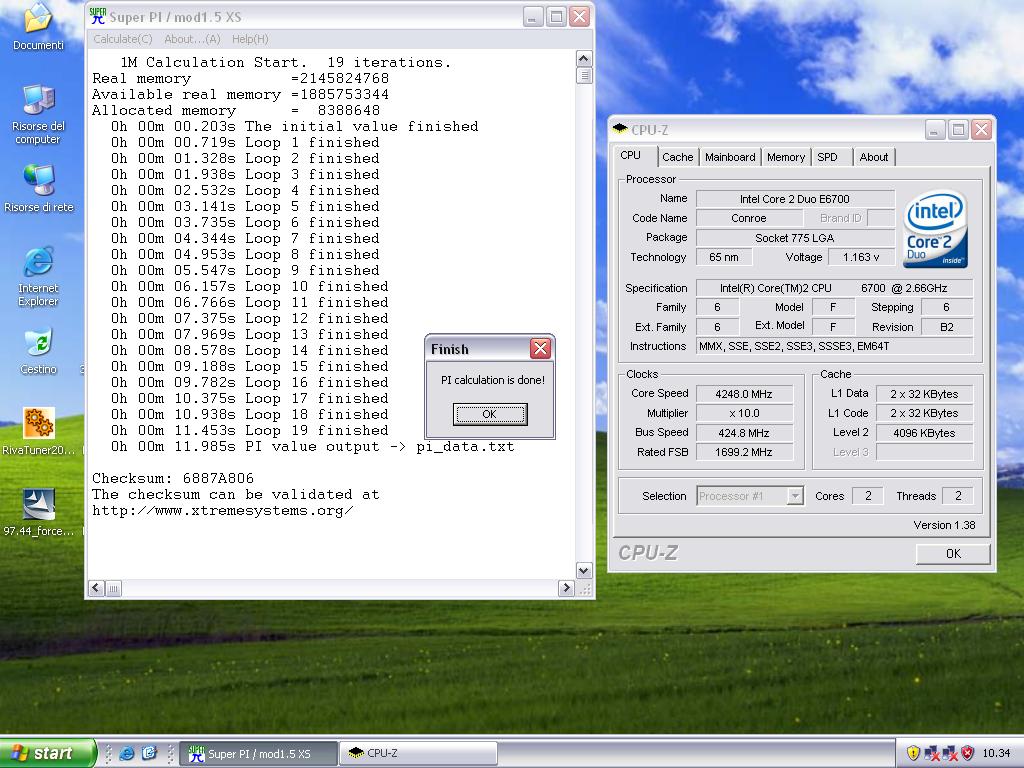Click the OK button in CPU-Z

[x=953, y=553]
